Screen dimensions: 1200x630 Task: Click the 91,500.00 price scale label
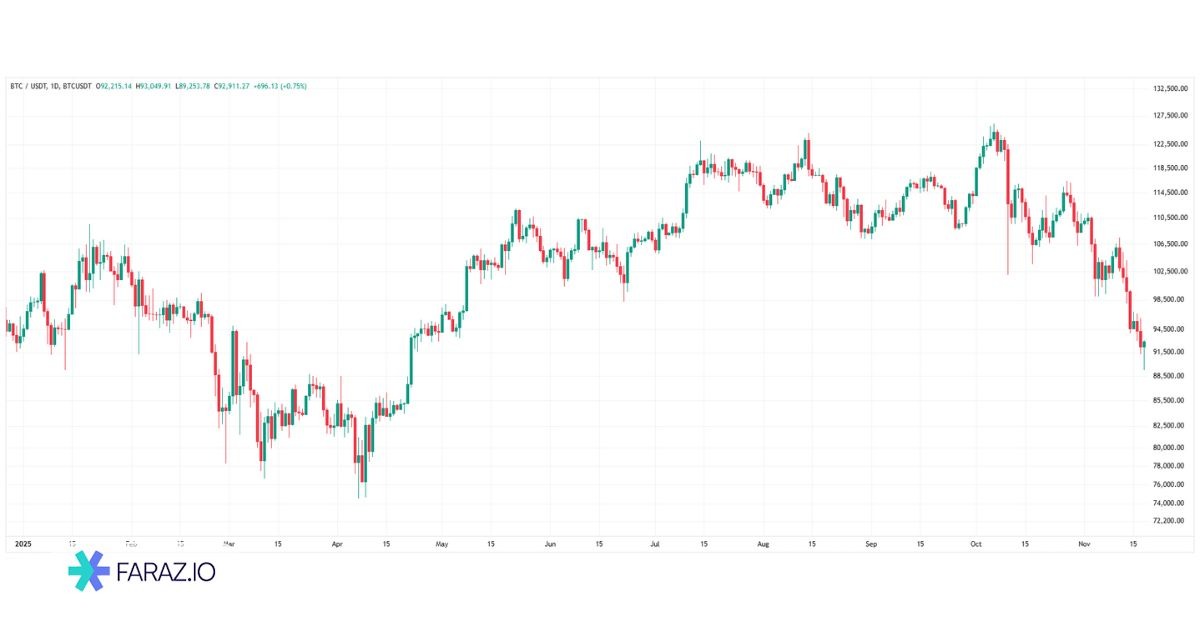click(1166, 352)
